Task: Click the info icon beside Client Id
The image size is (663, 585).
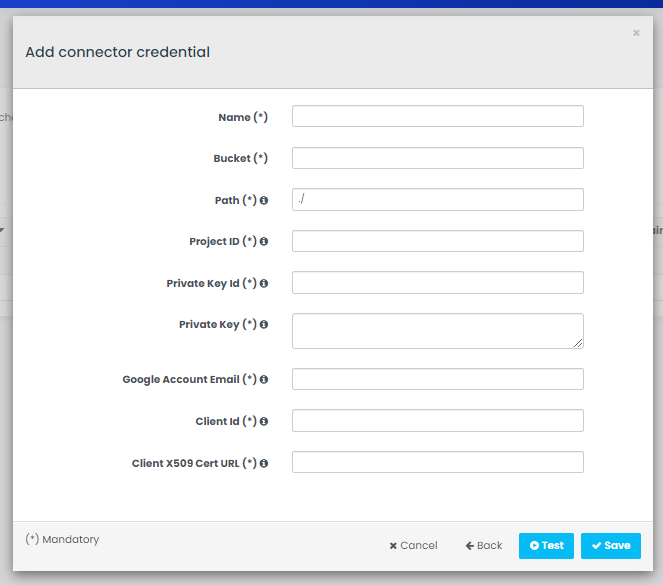Action: point(264,422)
